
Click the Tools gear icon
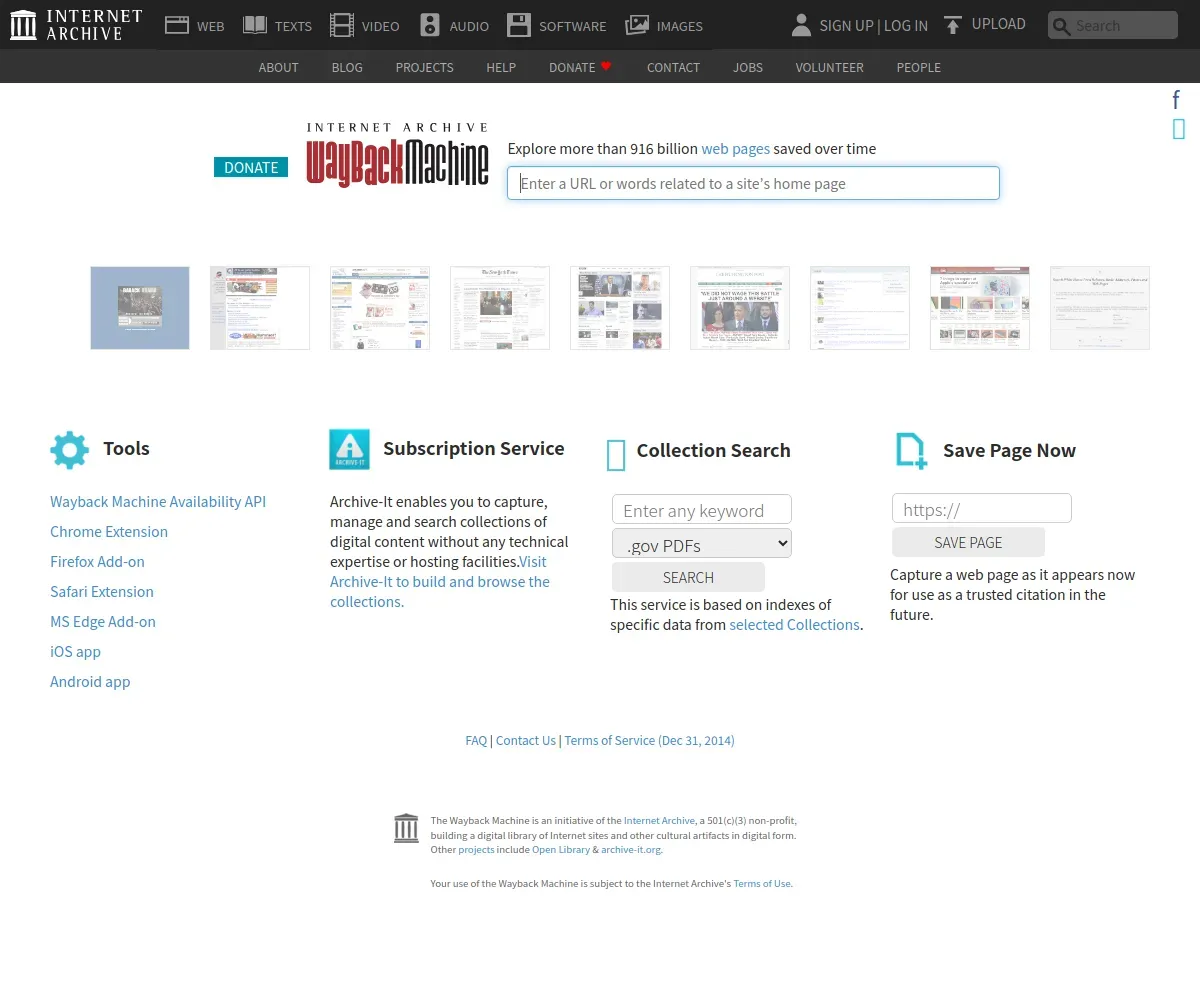tap(69, 450)
